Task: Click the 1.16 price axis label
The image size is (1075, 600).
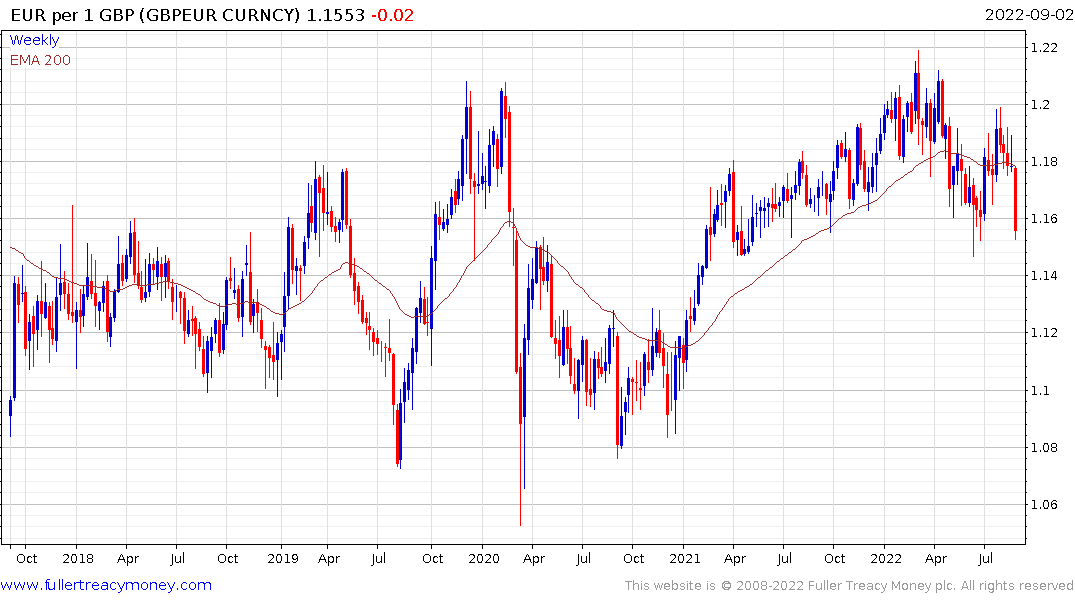Action: pos(1044,219)
